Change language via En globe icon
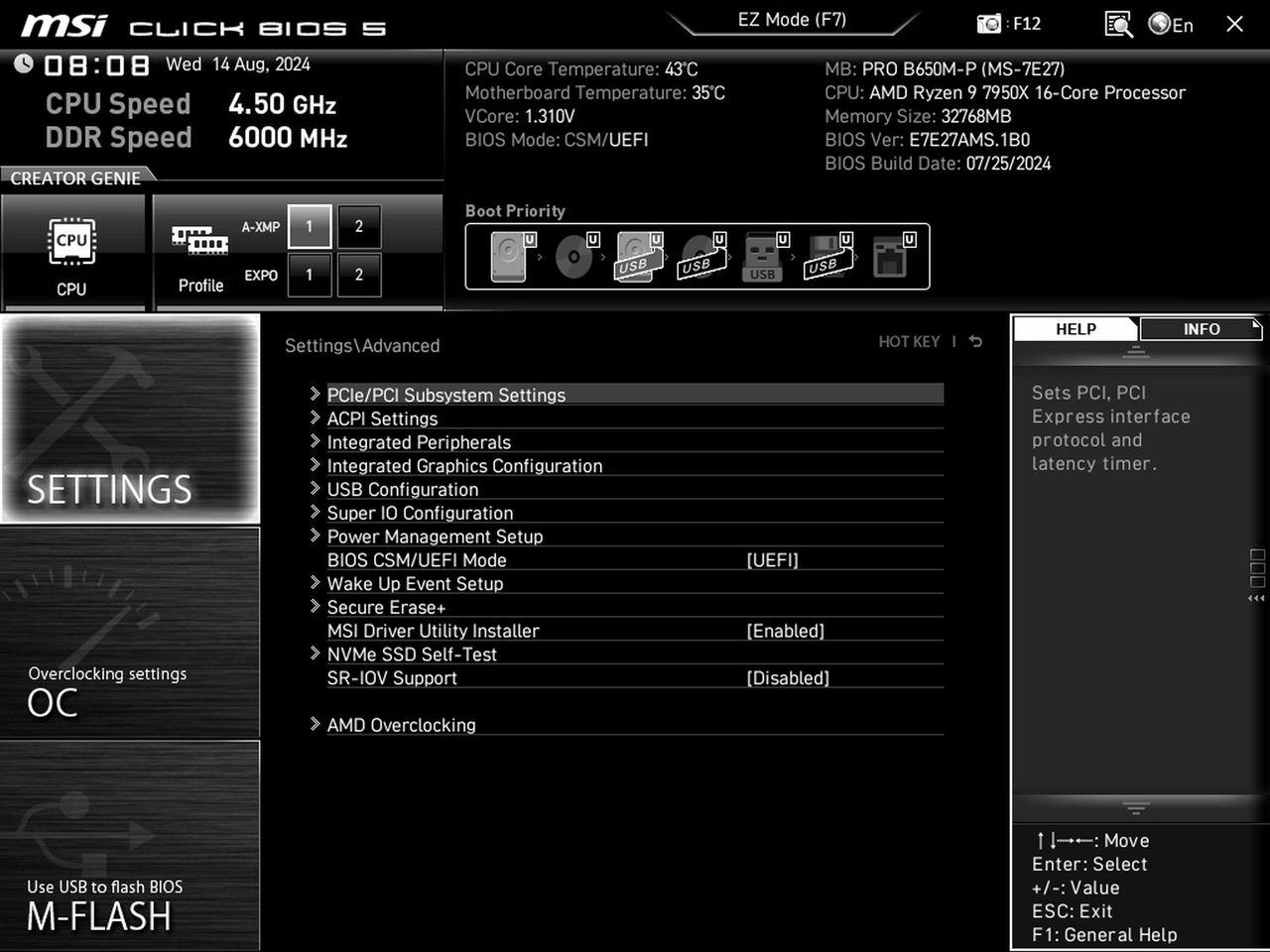 click(1171, 24)
